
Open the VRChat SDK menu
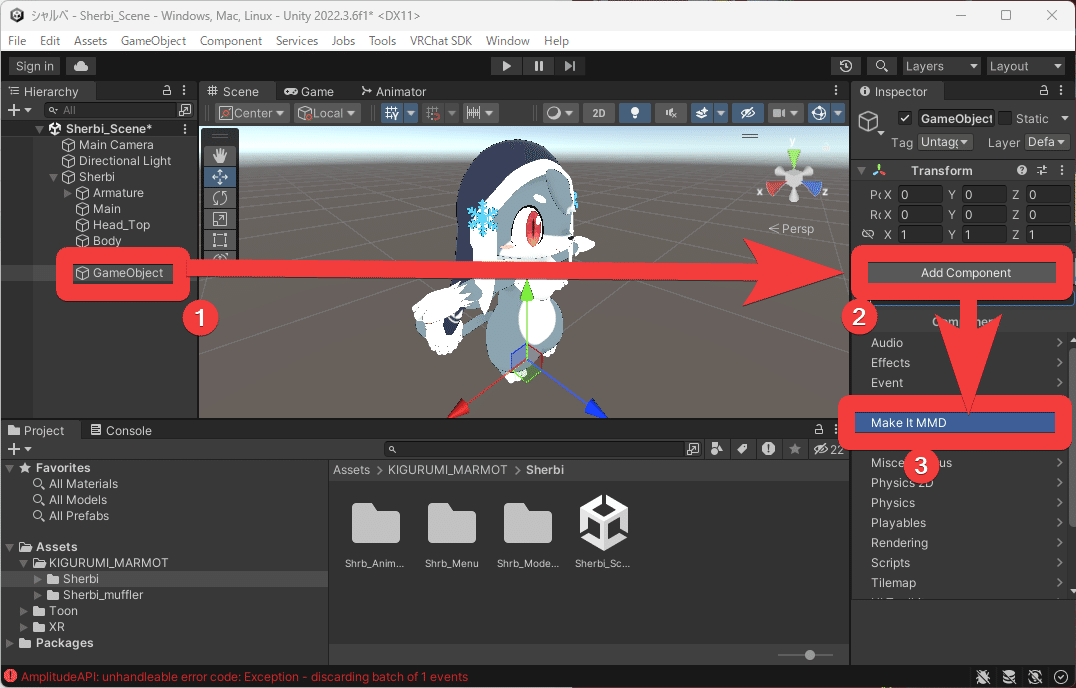[x=441, y=40]
